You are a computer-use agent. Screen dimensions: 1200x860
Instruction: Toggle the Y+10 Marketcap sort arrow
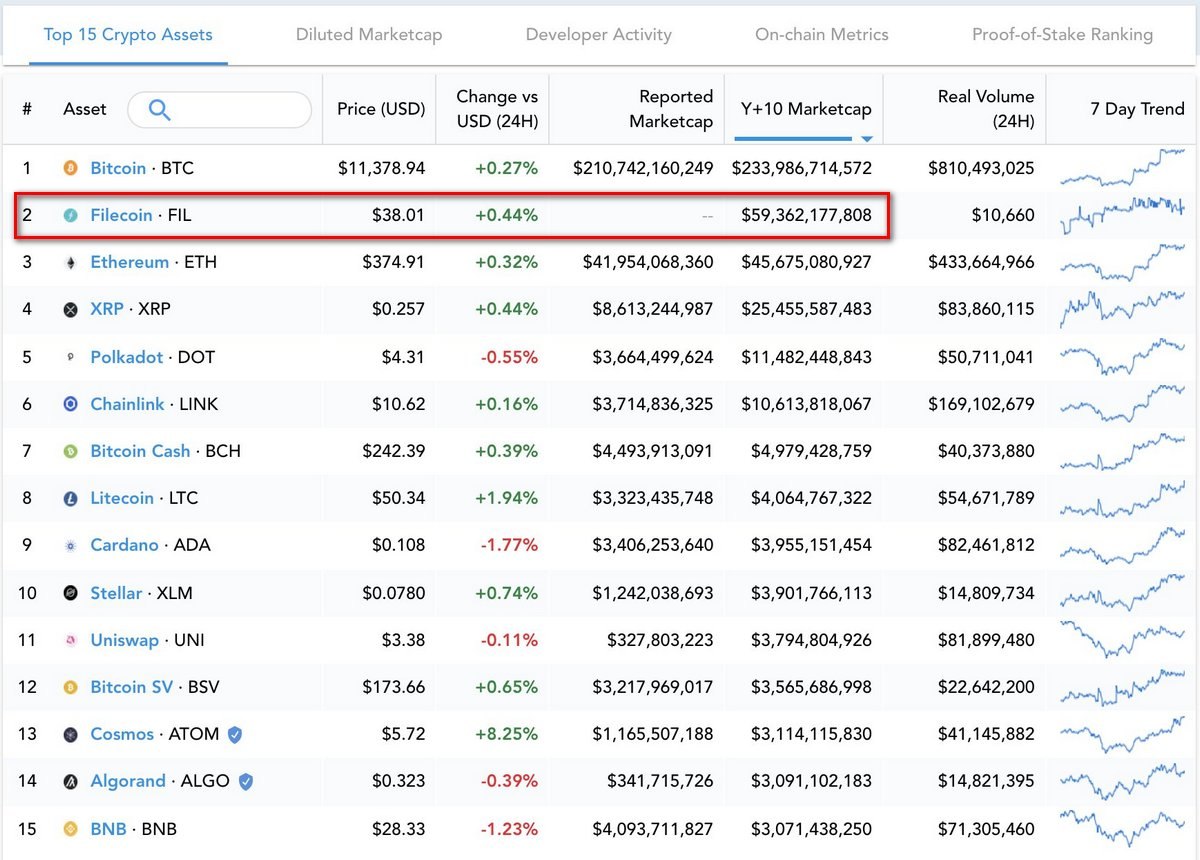click(x=867, y=139)
